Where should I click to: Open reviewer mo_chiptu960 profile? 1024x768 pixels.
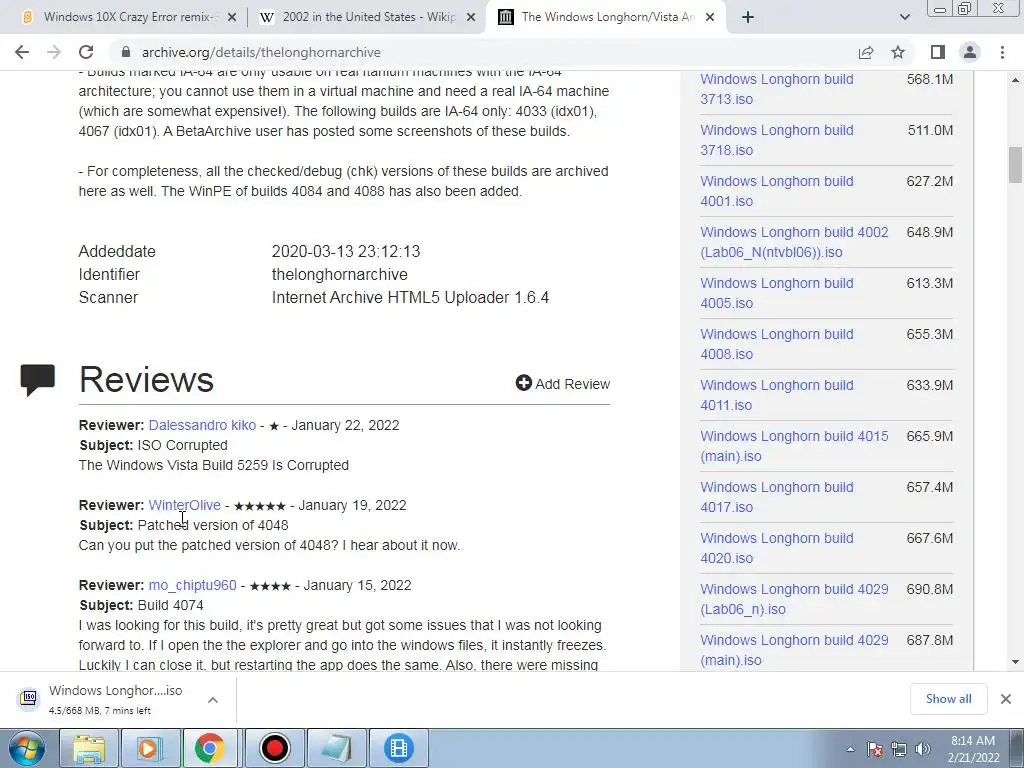[x=192, y=585]
